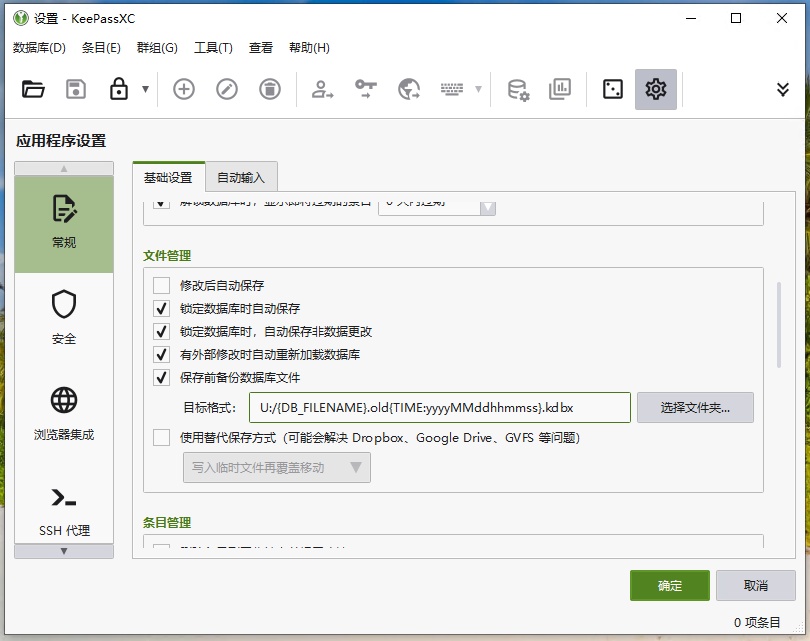Open the password generator dice icon

[612, 89]
